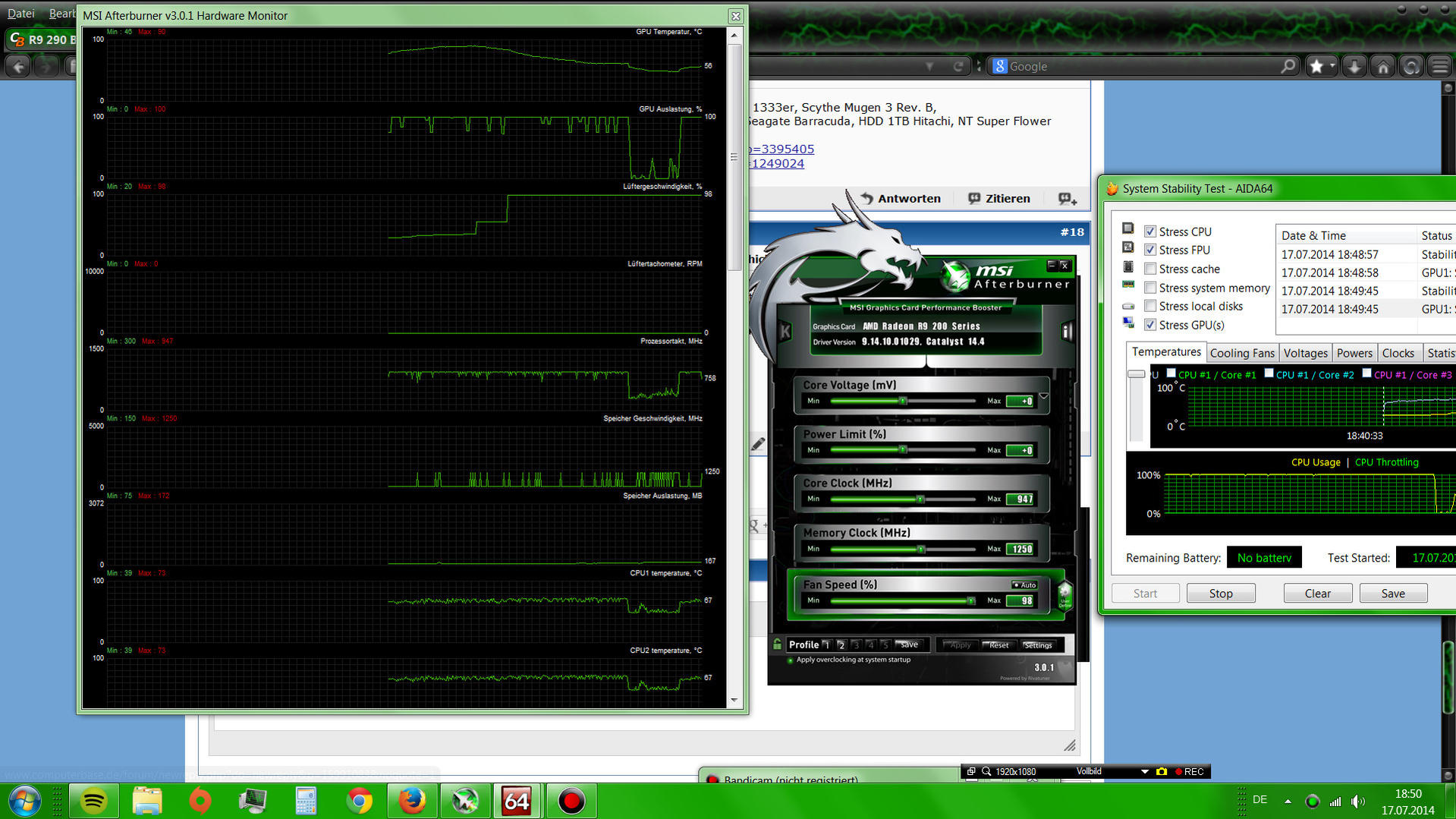Click the network signal tray icon
Viewport: 1456px width, 819px height.
click(x=1335, y=802)
